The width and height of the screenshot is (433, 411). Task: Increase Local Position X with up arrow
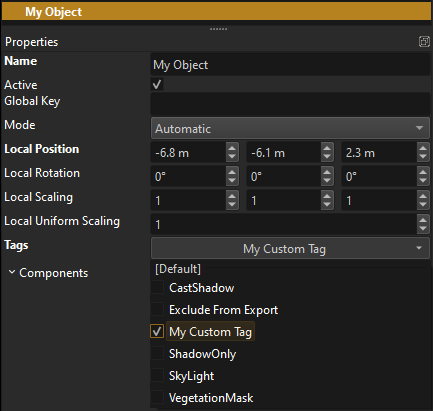coord(232,148)
